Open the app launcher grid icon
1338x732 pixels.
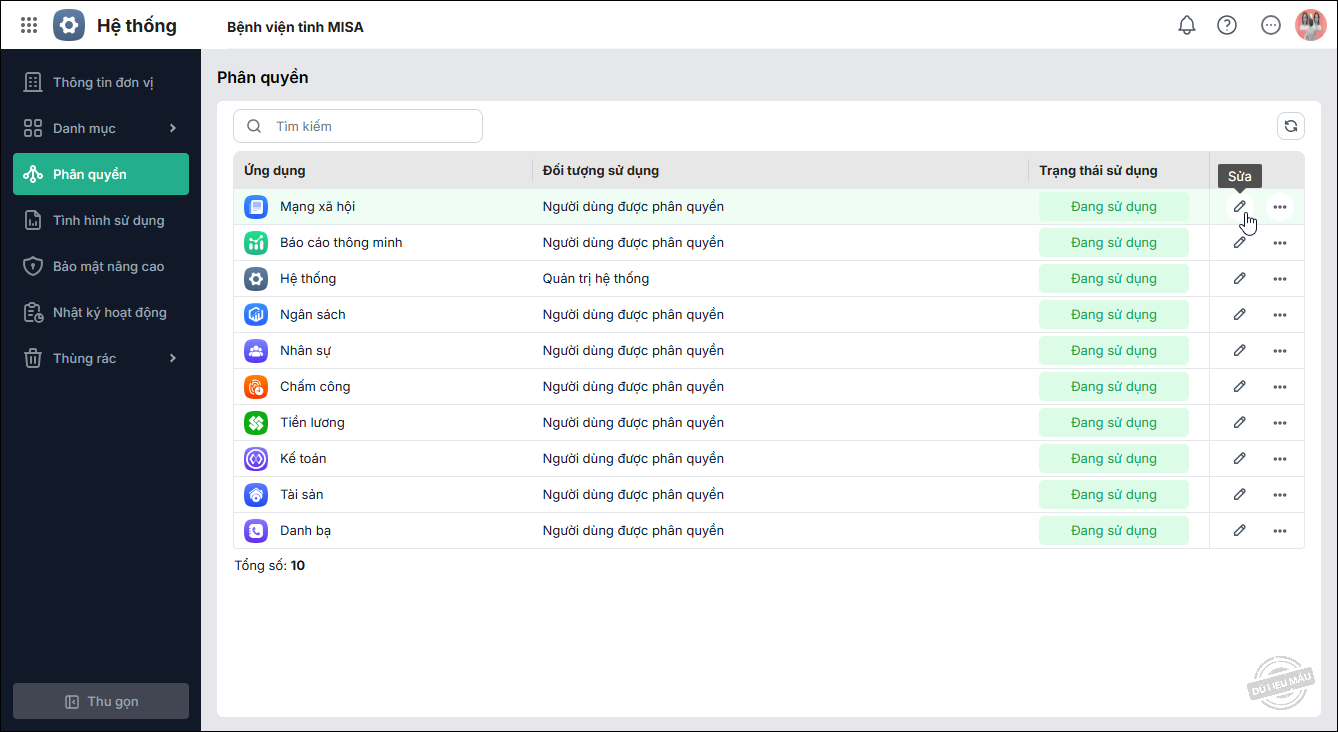point(29,26)
